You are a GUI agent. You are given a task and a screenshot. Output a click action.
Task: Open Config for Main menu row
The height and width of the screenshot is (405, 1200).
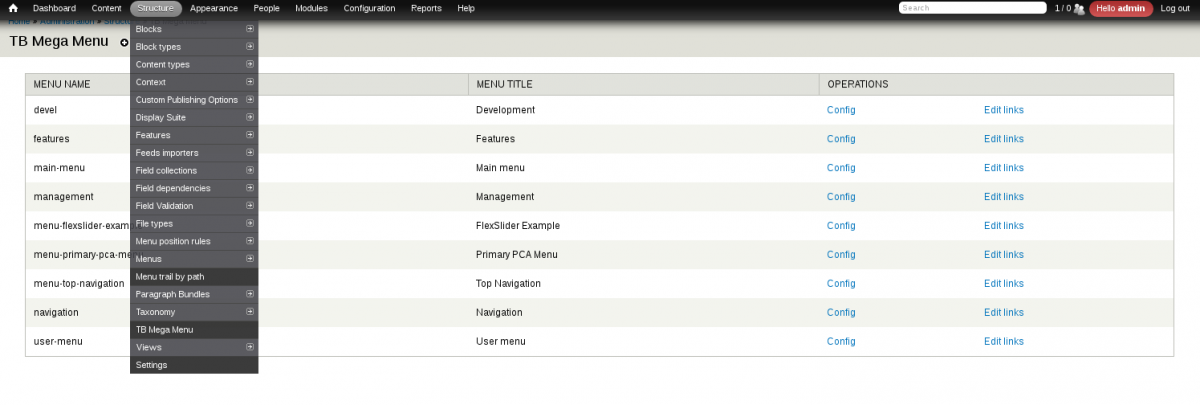[x=841, y=168]
